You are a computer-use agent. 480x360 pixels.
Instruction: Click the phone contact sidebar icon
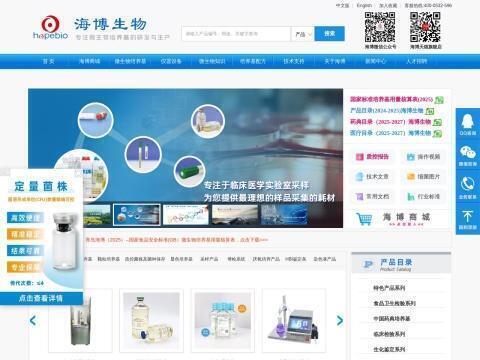(x=468, y=184)
